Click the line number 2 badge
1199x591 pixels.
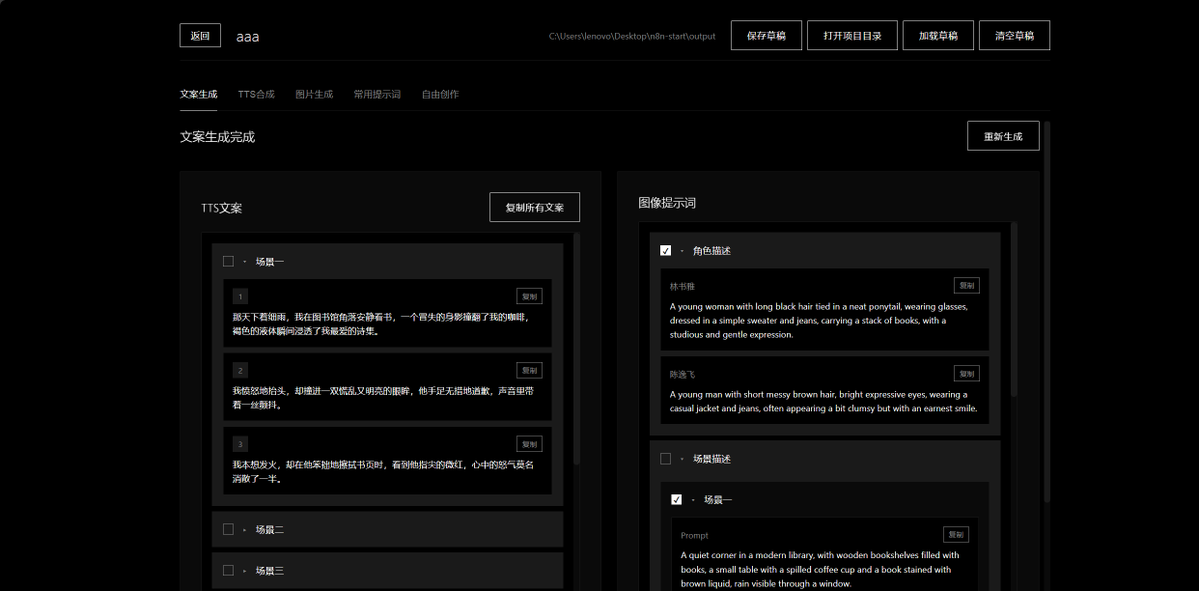(x=240, y=370)
